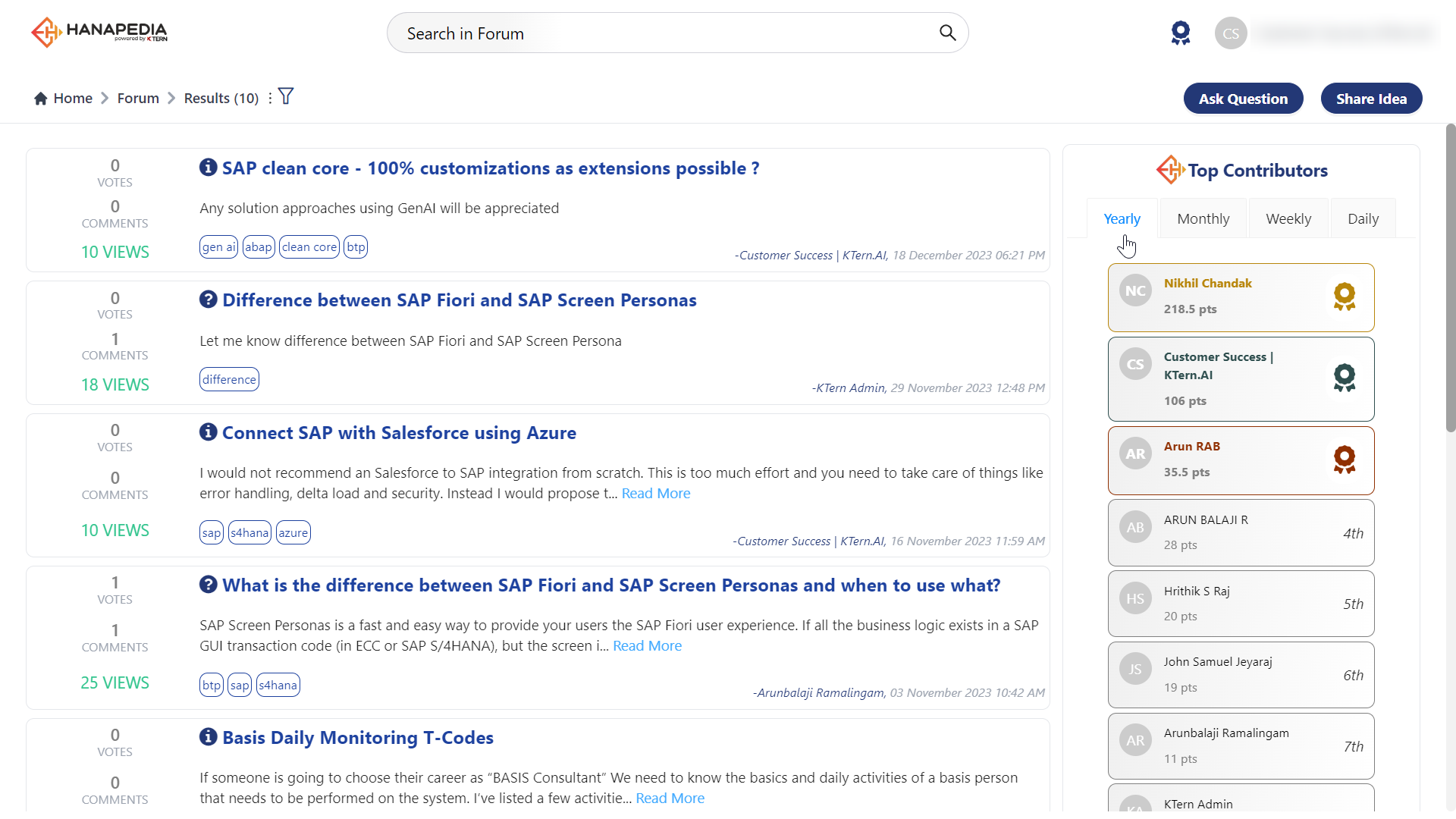Go to Home in breadcrumb
Image resolution: width=1456 pixels, height=819 pixels.
click(73, 99)
